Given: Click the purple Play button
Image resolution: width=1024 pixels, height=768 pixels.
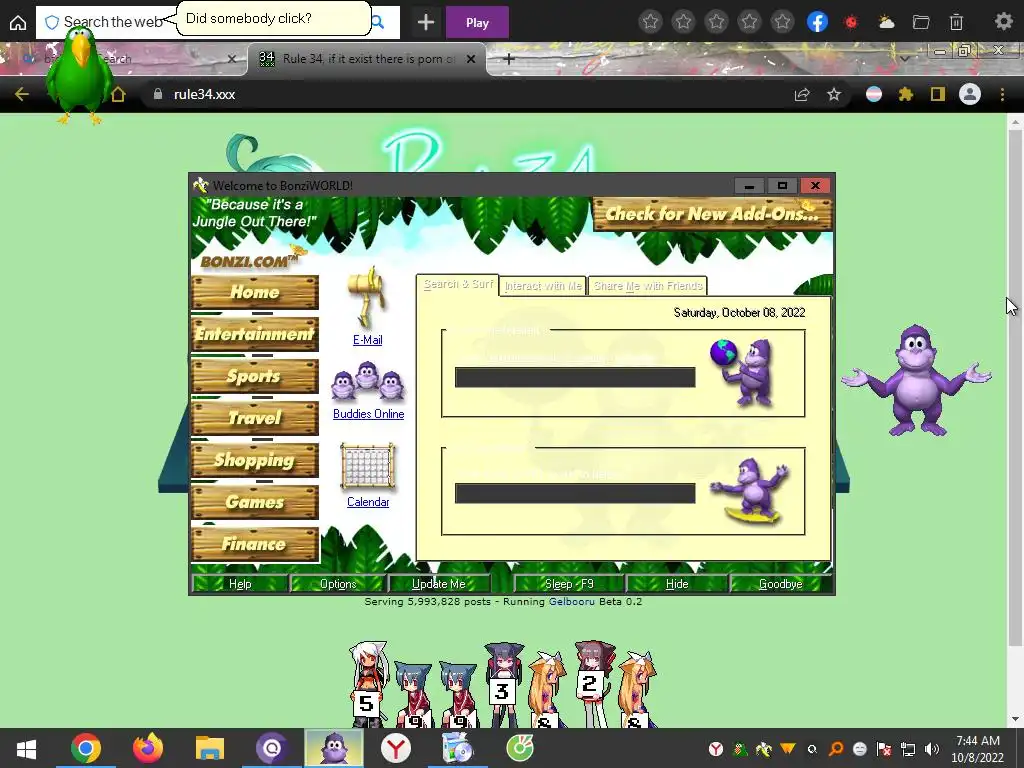Looking at the screenshot, I should coord(477,22).
